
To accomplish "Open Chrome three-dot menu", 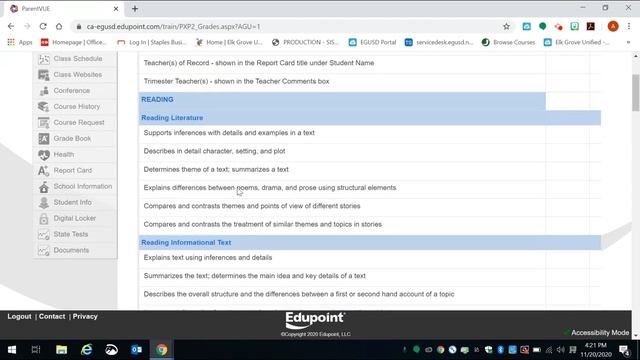I will (x=629, y=27).
